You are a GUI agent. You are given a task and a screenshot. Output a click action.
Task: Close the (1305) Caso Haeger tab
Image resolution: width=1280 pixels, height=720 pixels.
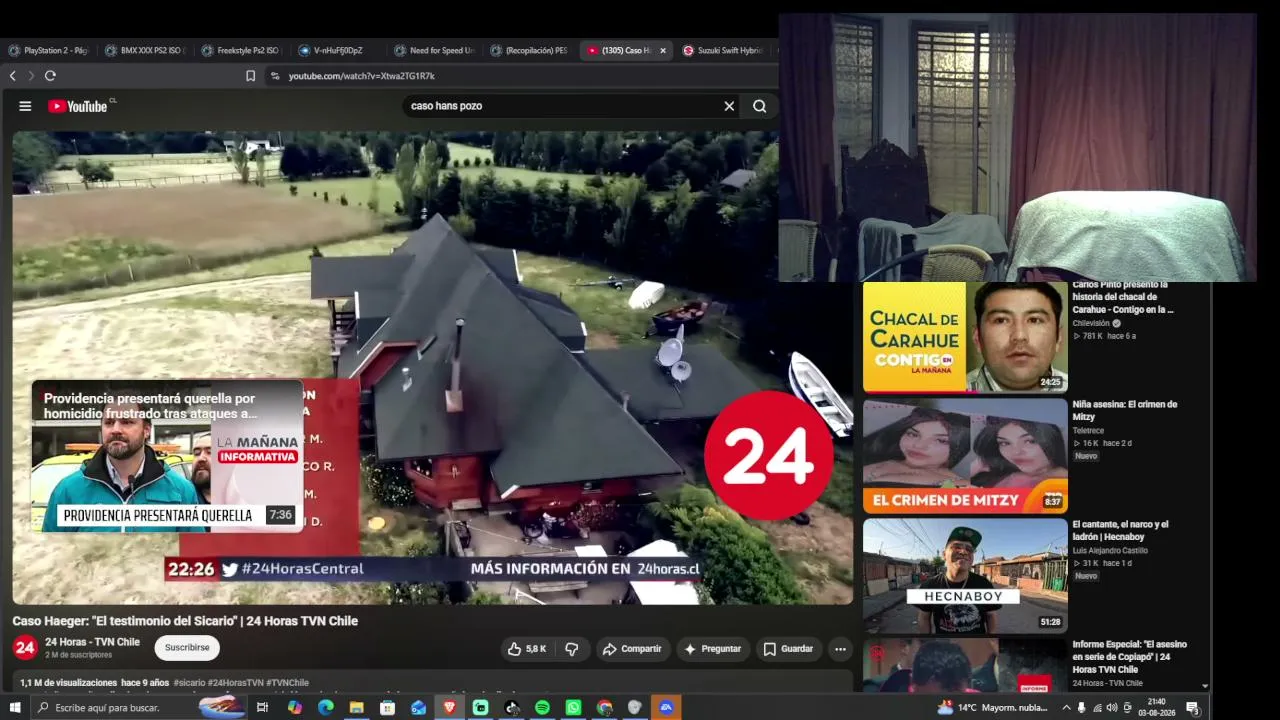pyautogui.click(x=662, y=50)
